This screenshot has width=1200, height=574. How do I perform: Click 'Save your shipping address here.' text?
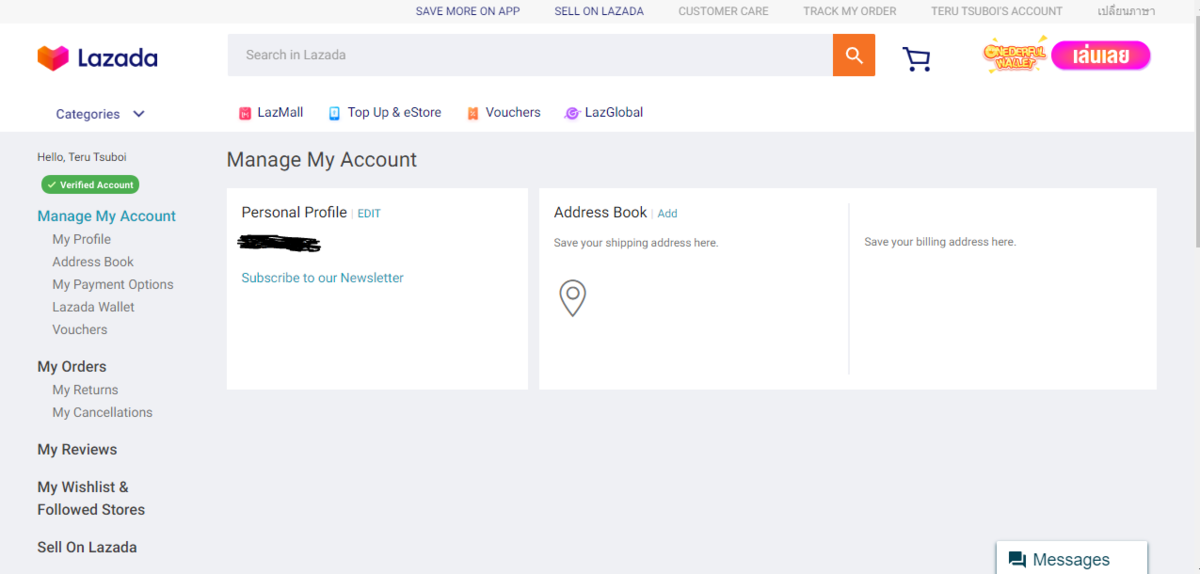coord(636,243)
